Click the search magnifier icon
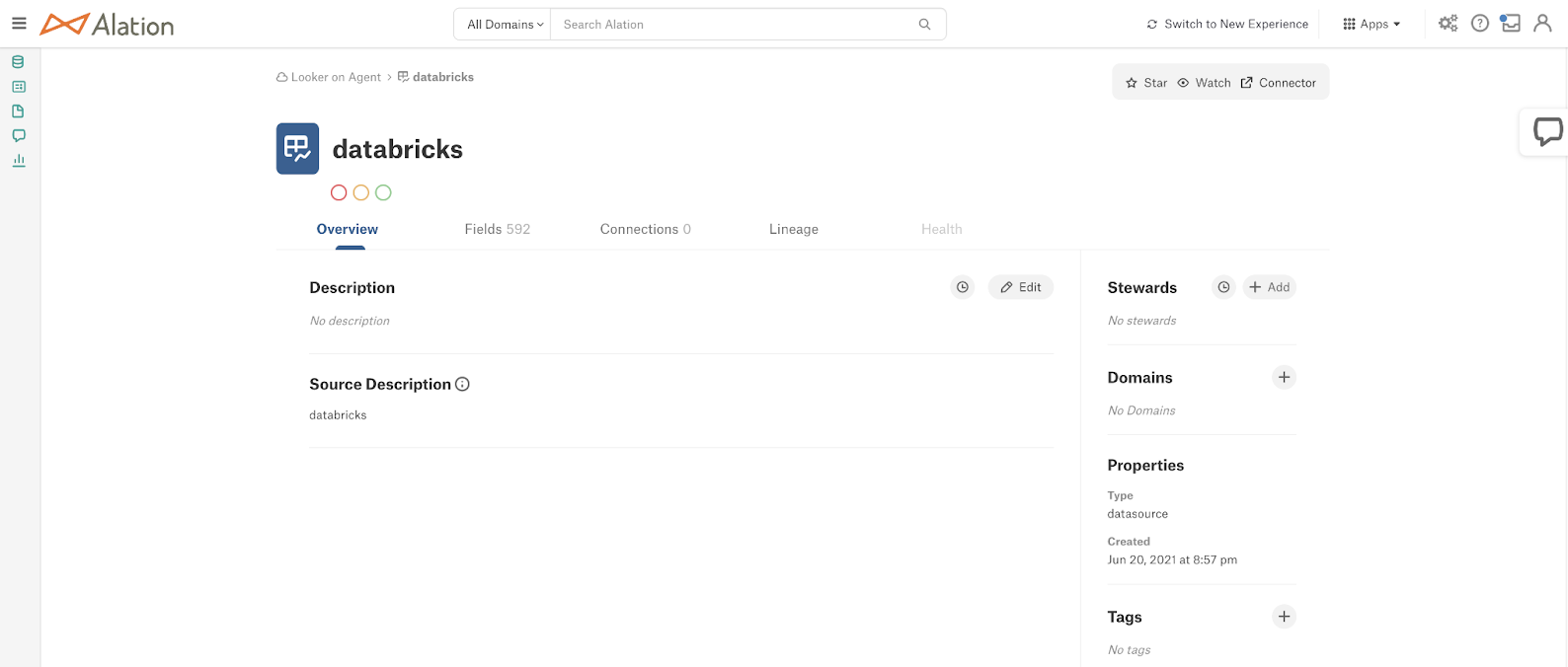Image resolution: width=1568 pixels, height=667 pixels. coord(924,25)
